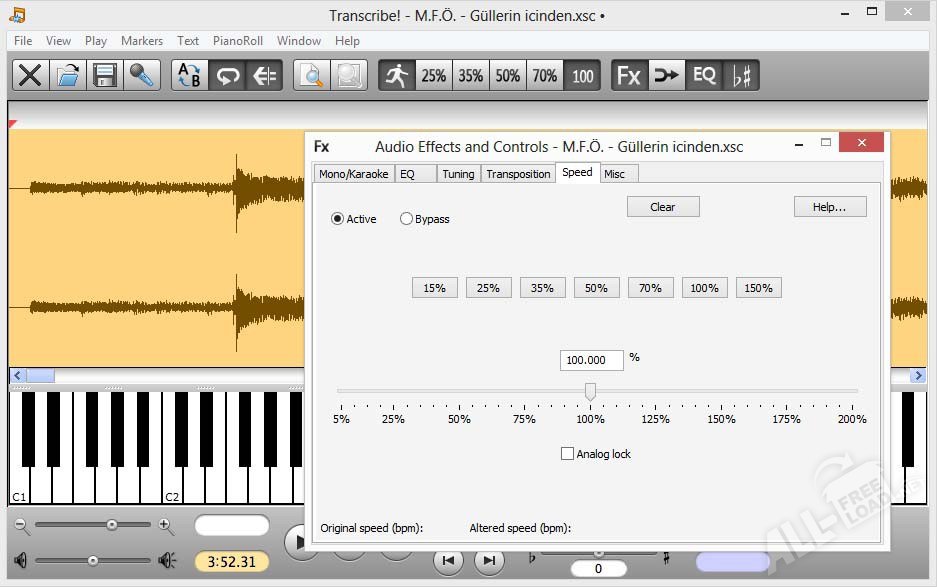The image size is (937, 587).
Task: Open the PianoRoll menu
Action: (x=238, y=41)
